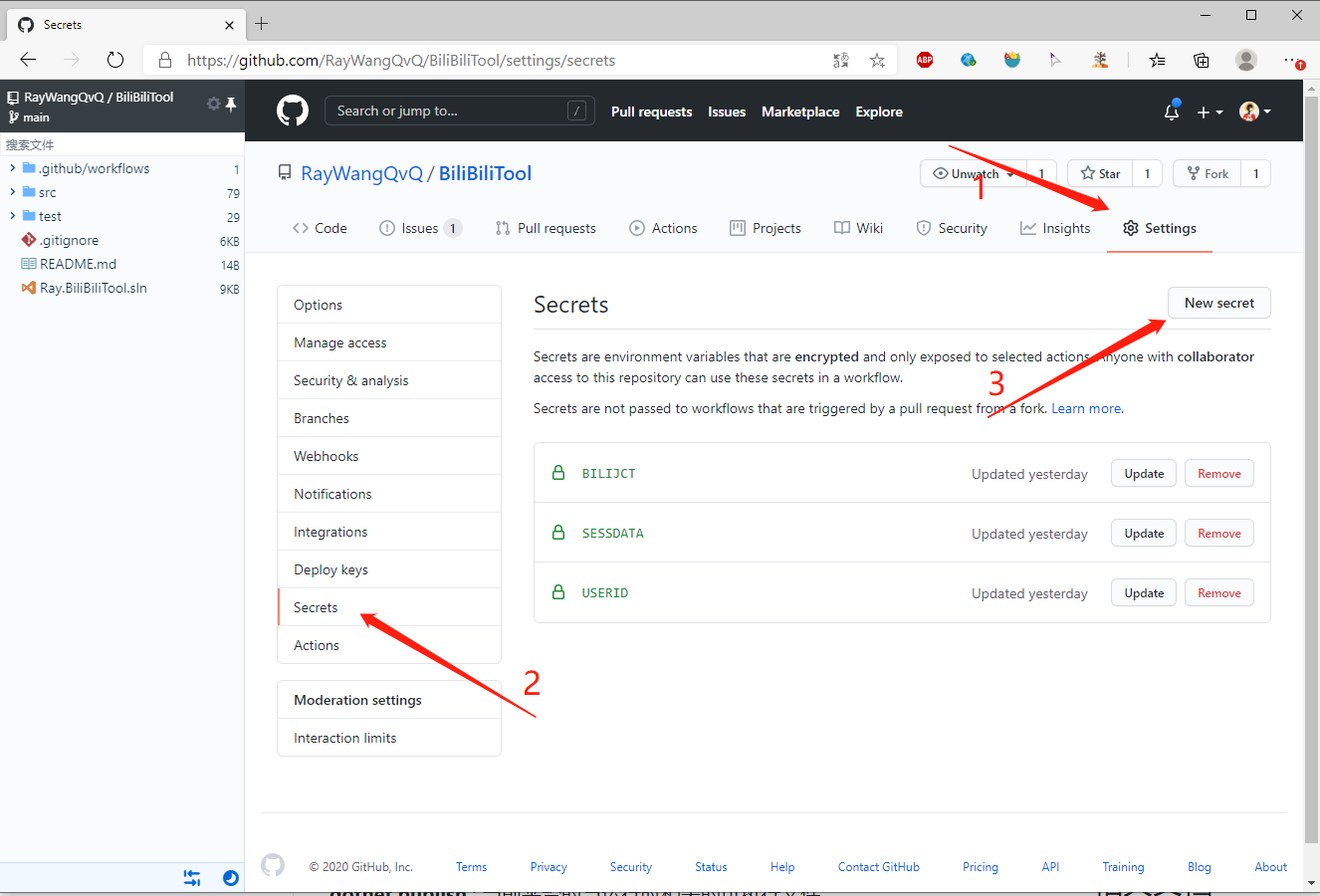Remove the BILIJCT secret
The image size is (1320, 896).
click(x=1219, y=474)
